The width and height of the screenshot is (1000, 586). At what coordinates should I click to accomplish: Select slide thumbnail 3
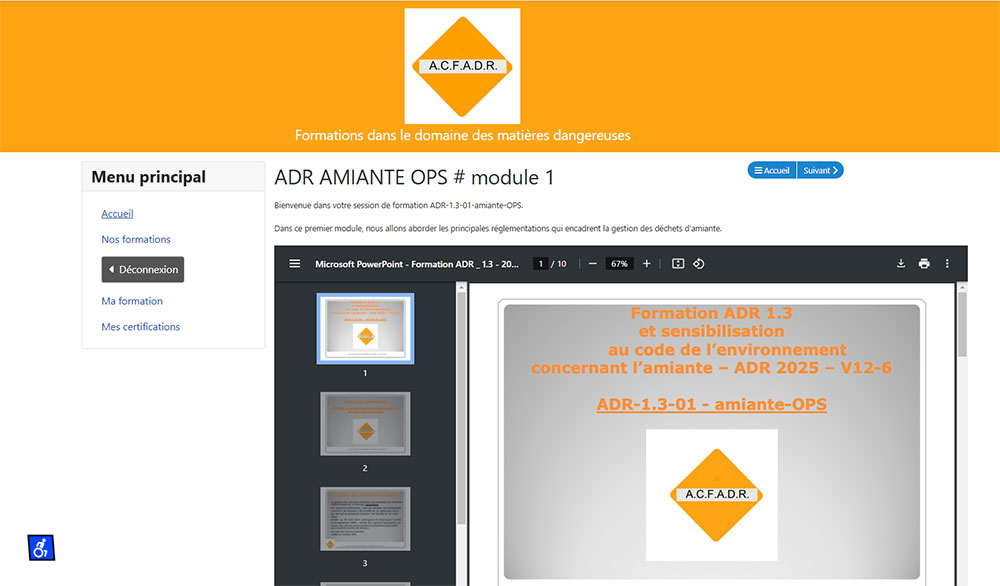(365, 519)
